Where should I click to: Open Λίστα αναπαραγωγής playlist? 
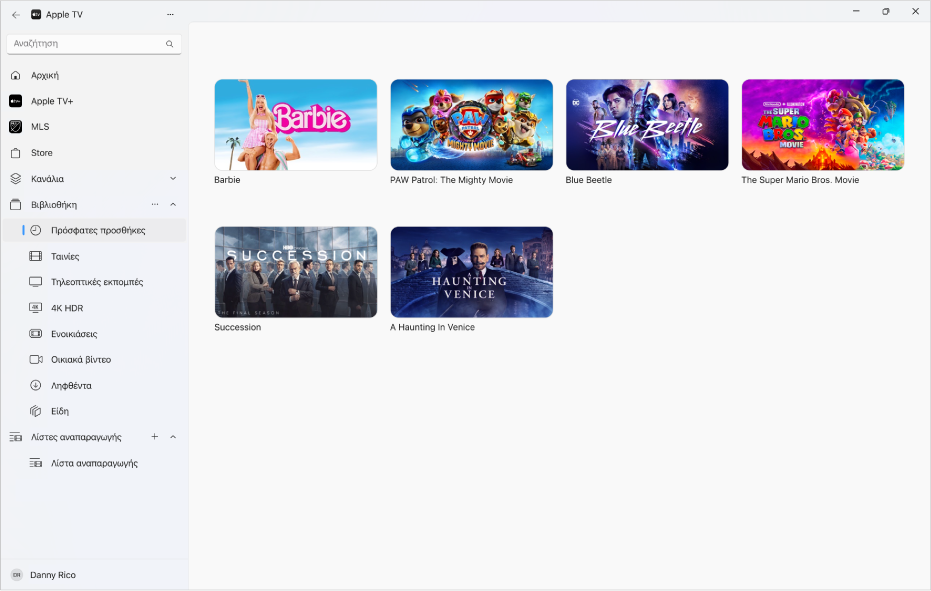[94, 463]
